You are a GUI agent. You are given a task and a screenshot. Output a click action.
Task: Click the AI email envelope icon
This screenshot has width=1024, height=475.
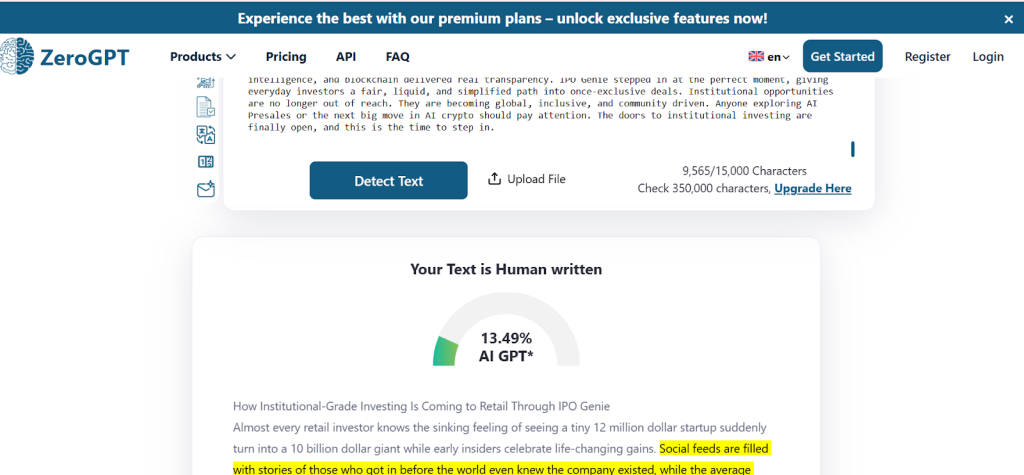pyautogui.click(x=205, y=188)
